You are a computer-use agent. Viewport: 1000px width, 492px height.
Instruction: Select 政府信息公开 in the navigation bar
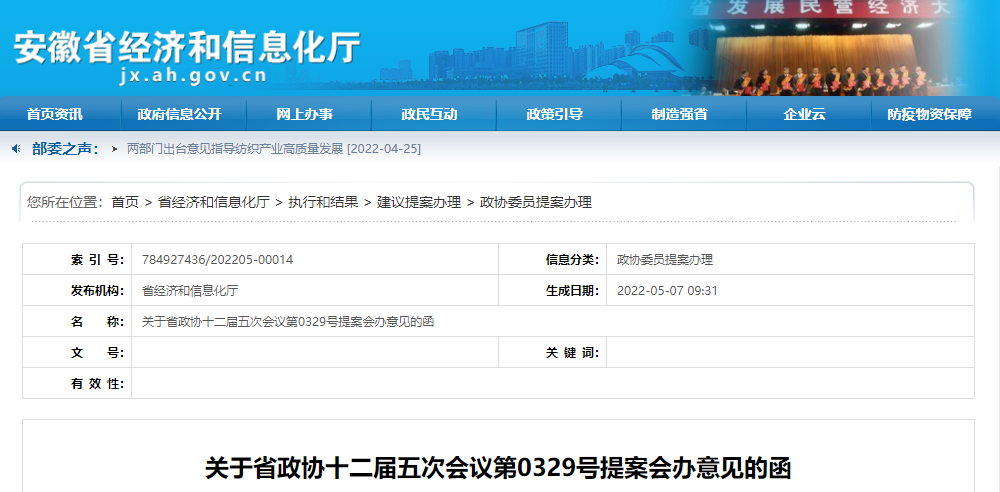pyautogui.click(x=180, y=114)
